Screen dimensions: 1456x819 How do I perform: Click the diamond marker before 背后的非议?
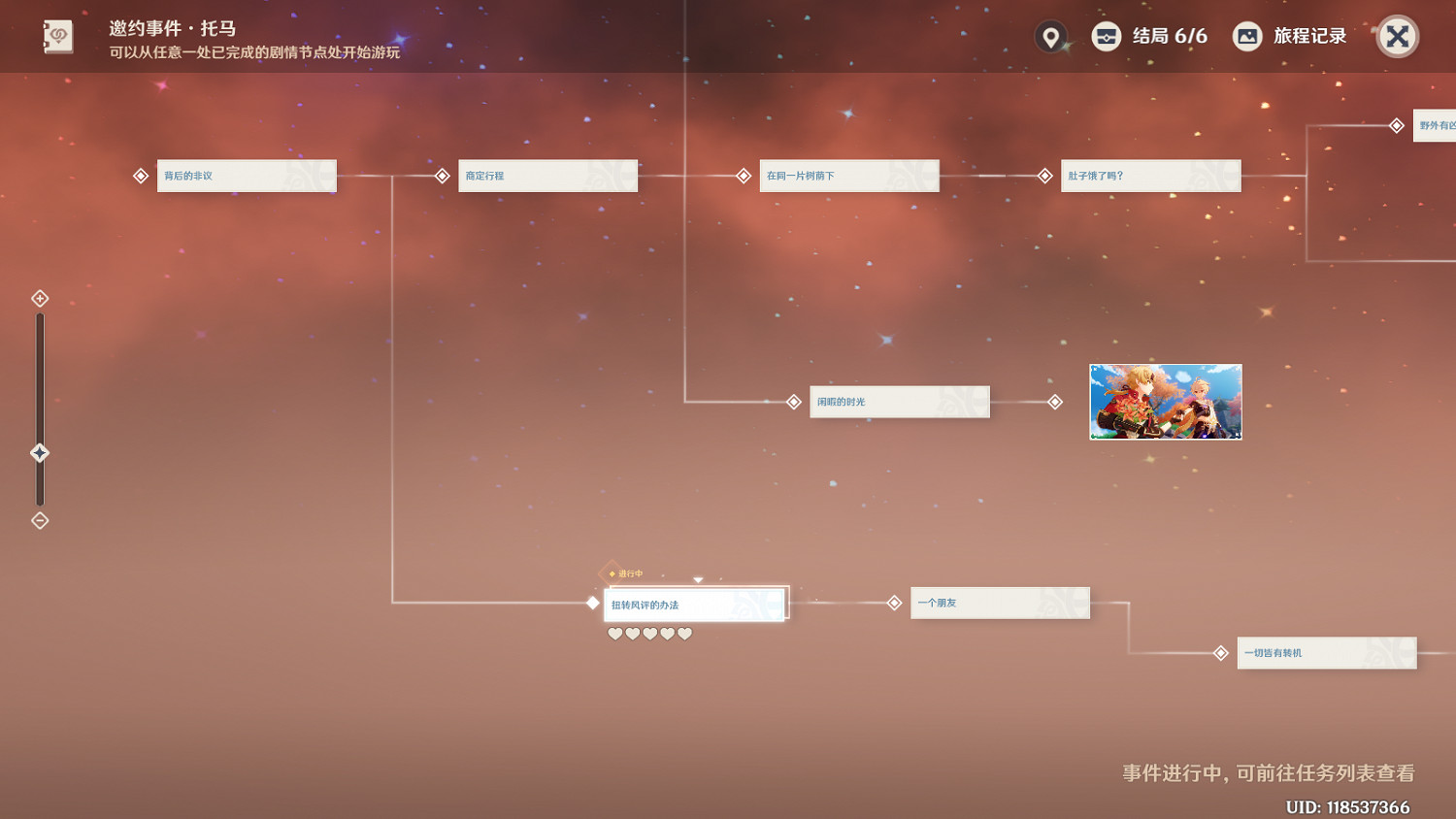[x=141, y=176]
